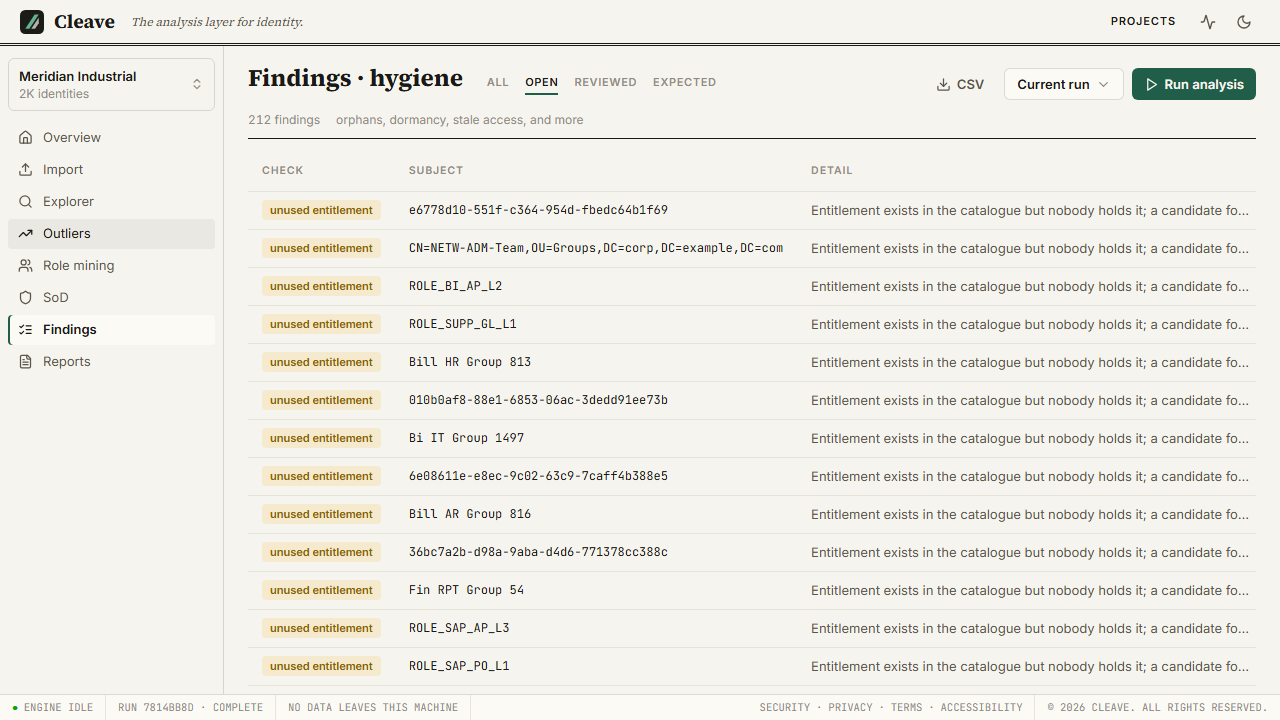Select the ROLE_SUPP_GL_L1 finding
Screen dimensions: 1280x720
(752, 325)
